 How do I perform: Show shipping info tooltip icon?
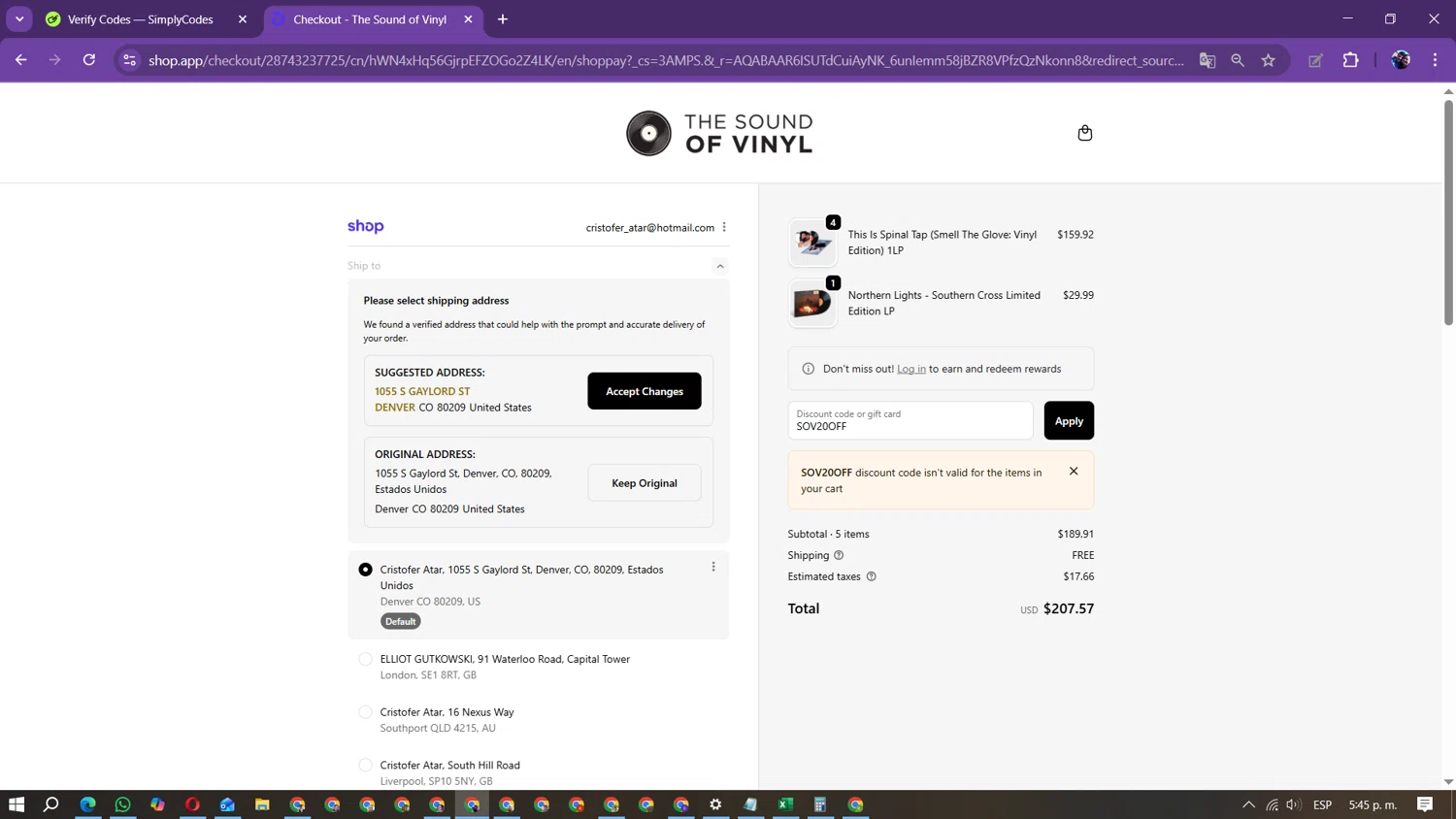[839, 555]
